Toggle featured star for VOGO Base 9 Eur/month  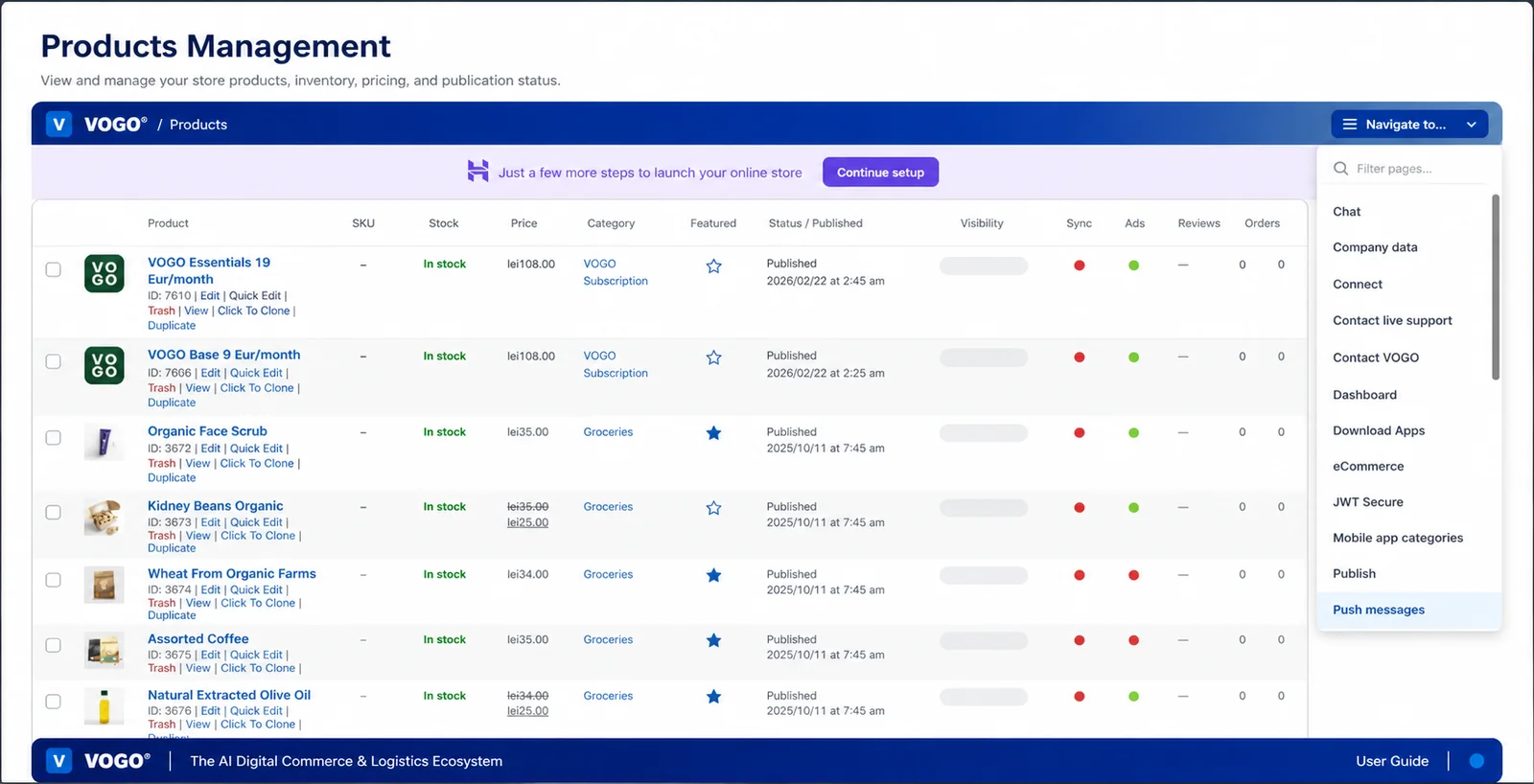[713, 357]
